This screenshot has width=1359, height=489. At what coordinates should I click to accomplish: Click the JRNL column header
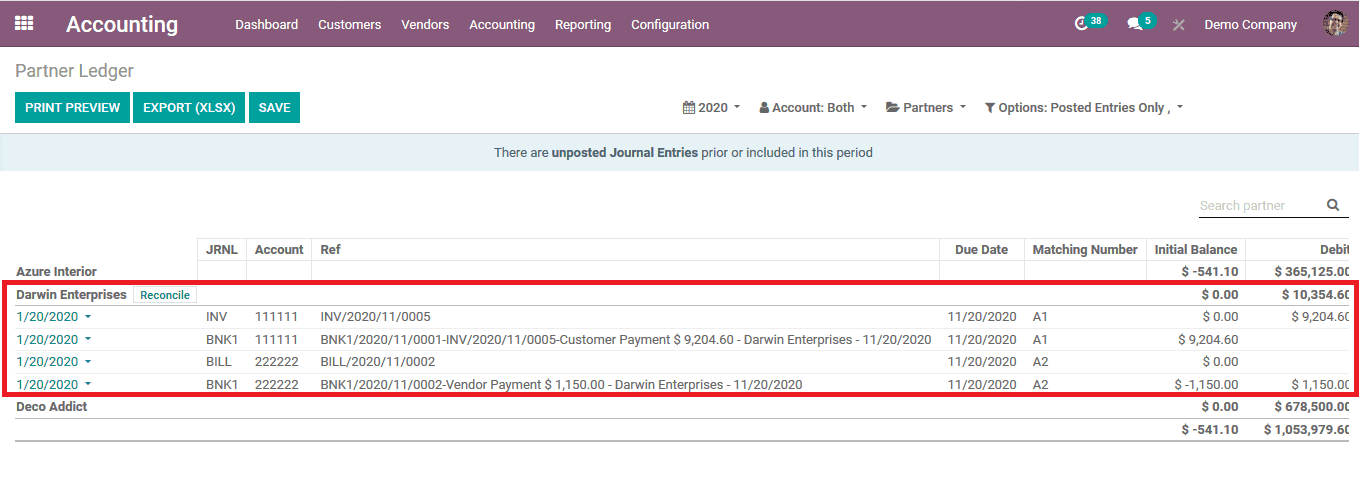(x=221, y=249)
